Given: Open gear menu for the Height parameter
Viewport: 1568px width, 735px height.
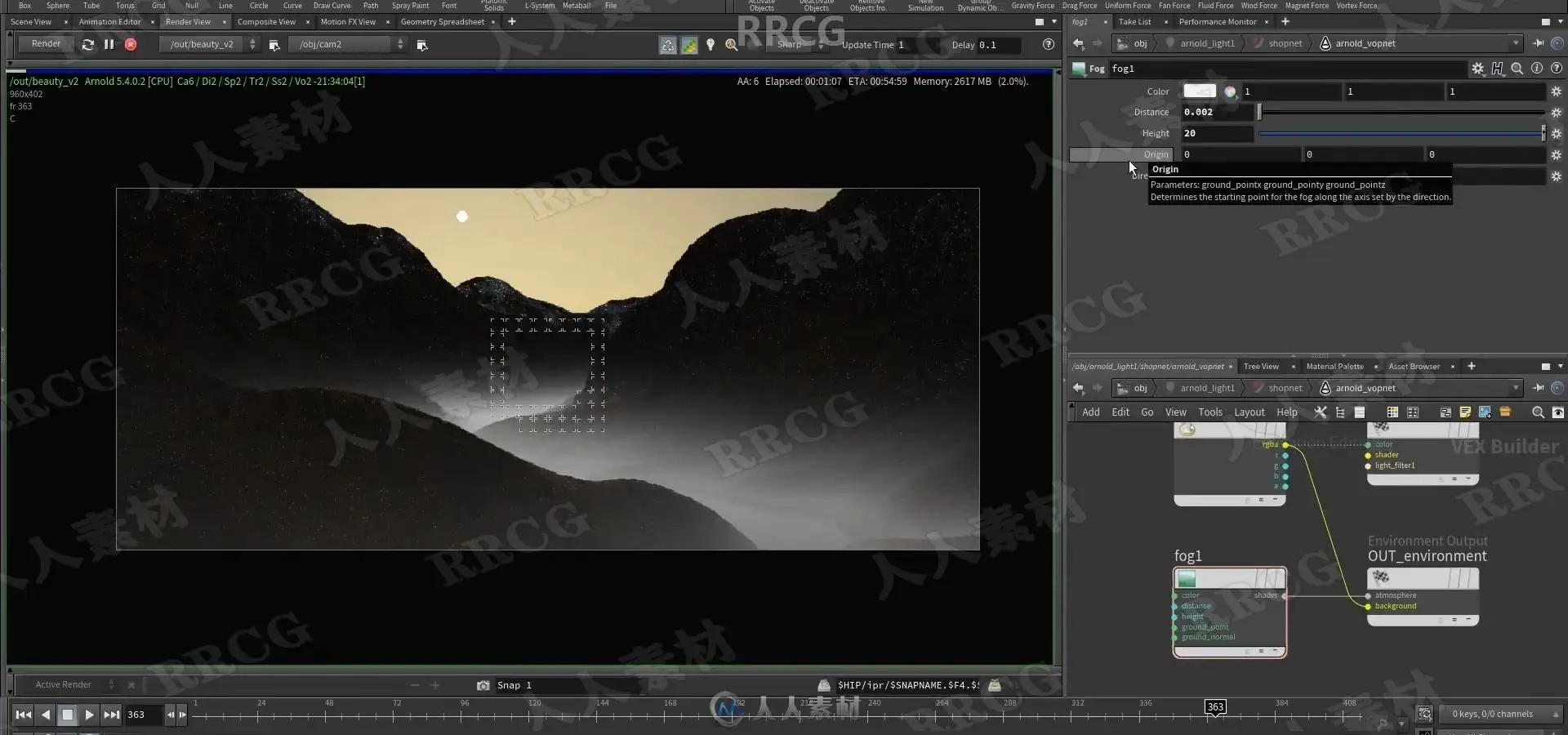Looking at the screenshot, I should coord(1557,133).
